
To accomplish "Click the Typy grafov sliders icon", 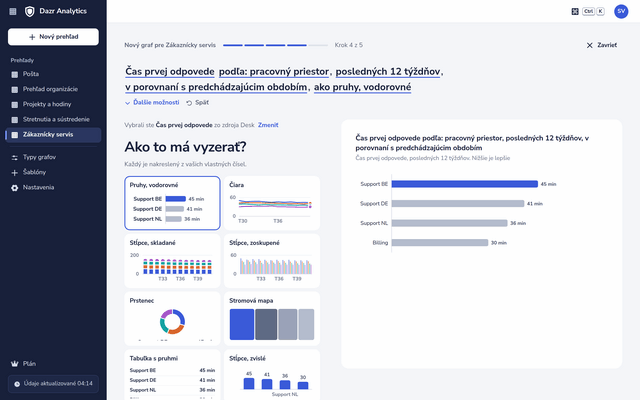I will point(15,158).
